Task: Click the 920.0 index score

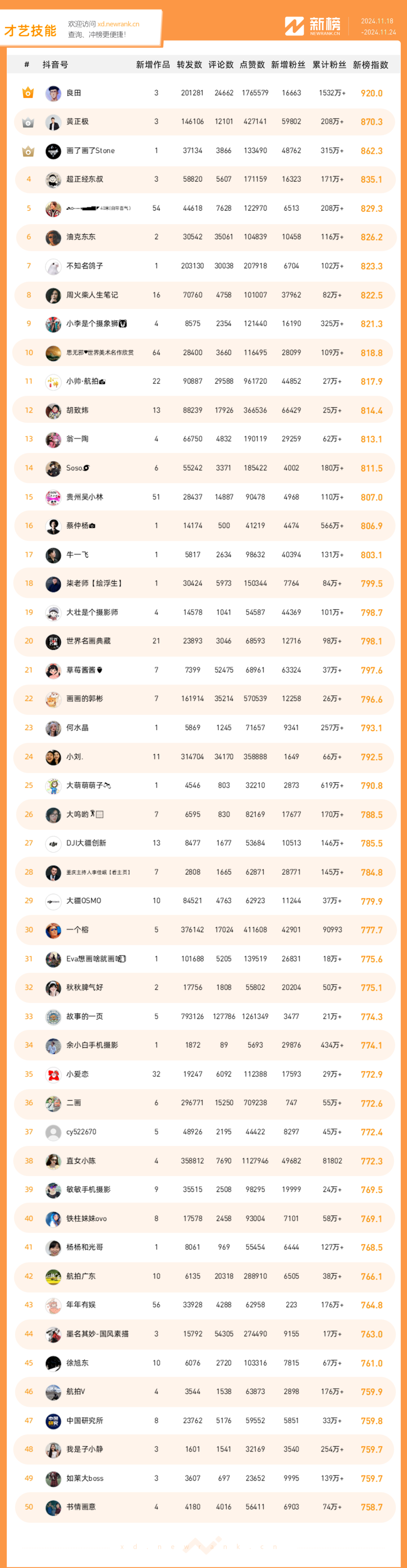Action: pos(372,94)
